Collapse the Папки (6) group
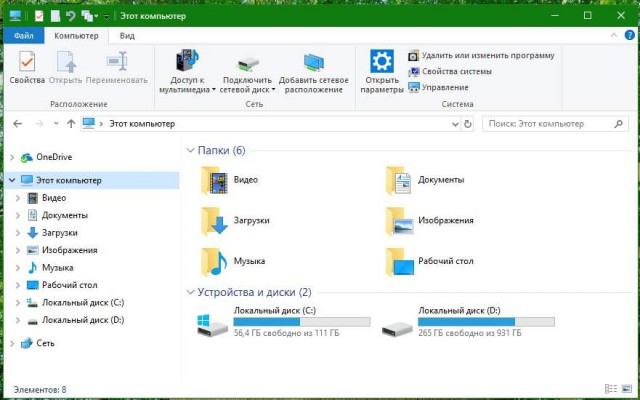This screenshot has width=640, height=400. click(190, 151)
